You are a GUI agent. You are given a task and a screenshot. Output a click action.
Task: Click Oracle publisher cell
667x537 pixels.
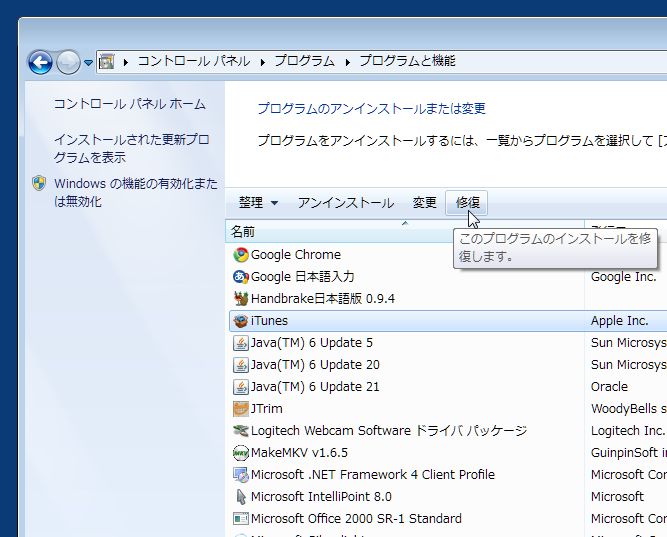tap(609, 387)
